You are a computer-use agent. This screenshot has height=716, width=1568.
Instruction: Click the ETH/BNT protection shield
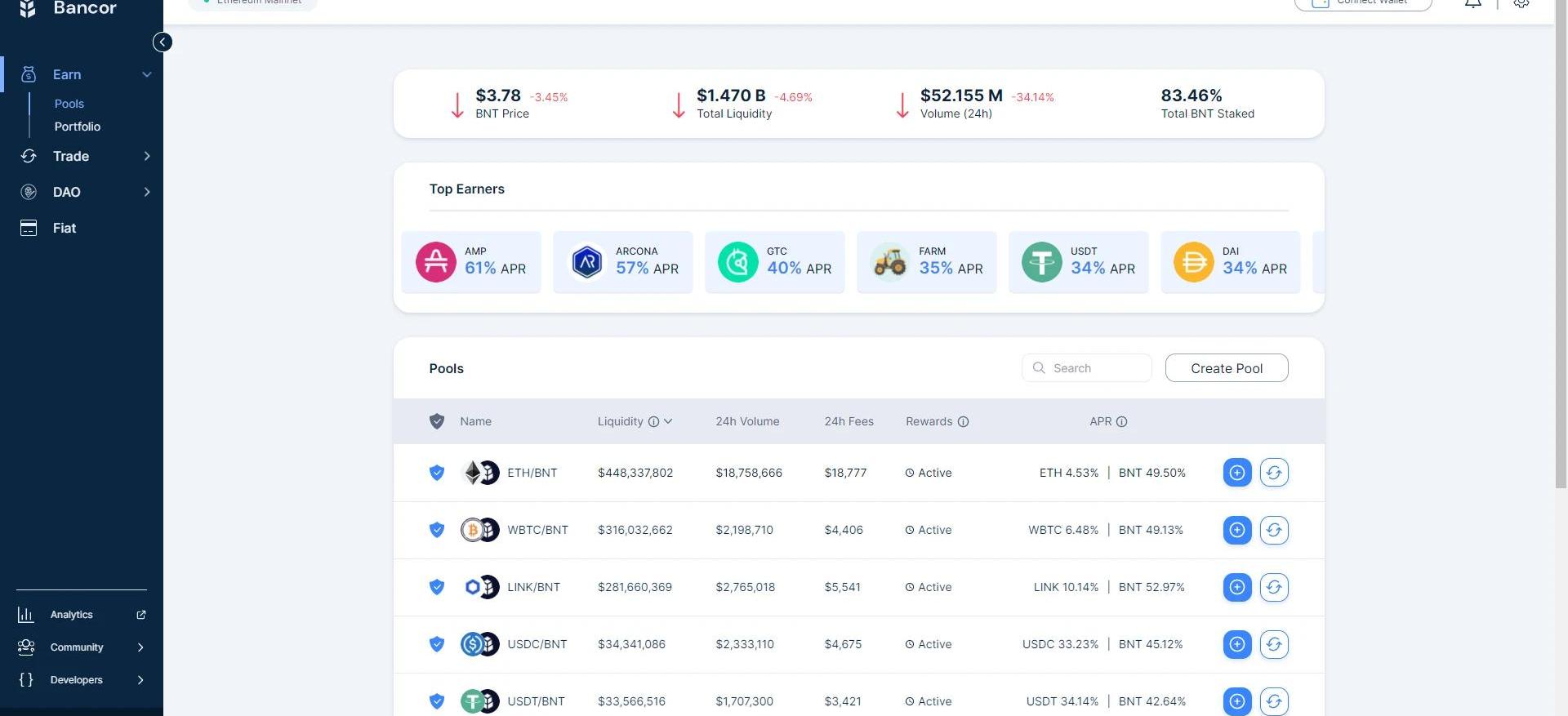click(437, 473)
